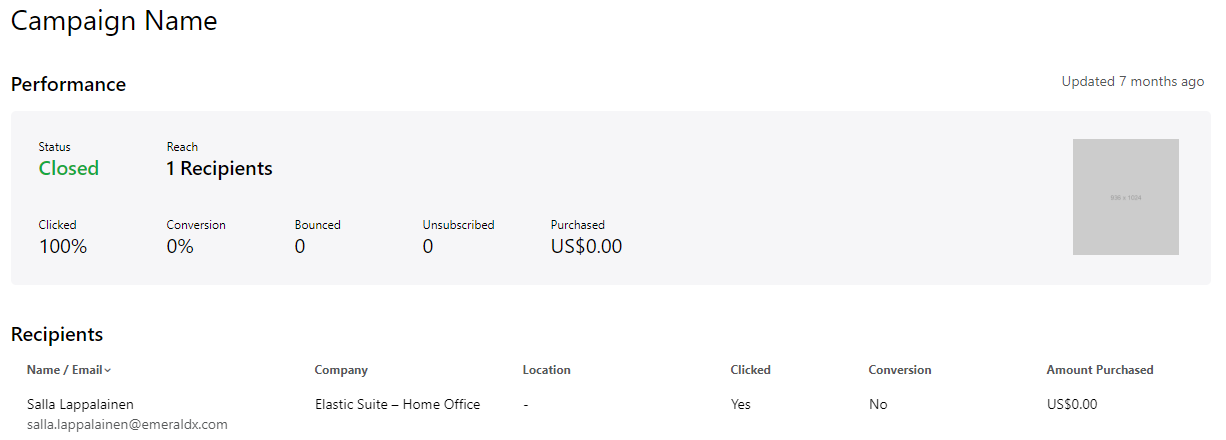Click the Conversion column header in Recipients
Image resolution: width=1226 pixels, height=440 pixels.
coord(899,370)
